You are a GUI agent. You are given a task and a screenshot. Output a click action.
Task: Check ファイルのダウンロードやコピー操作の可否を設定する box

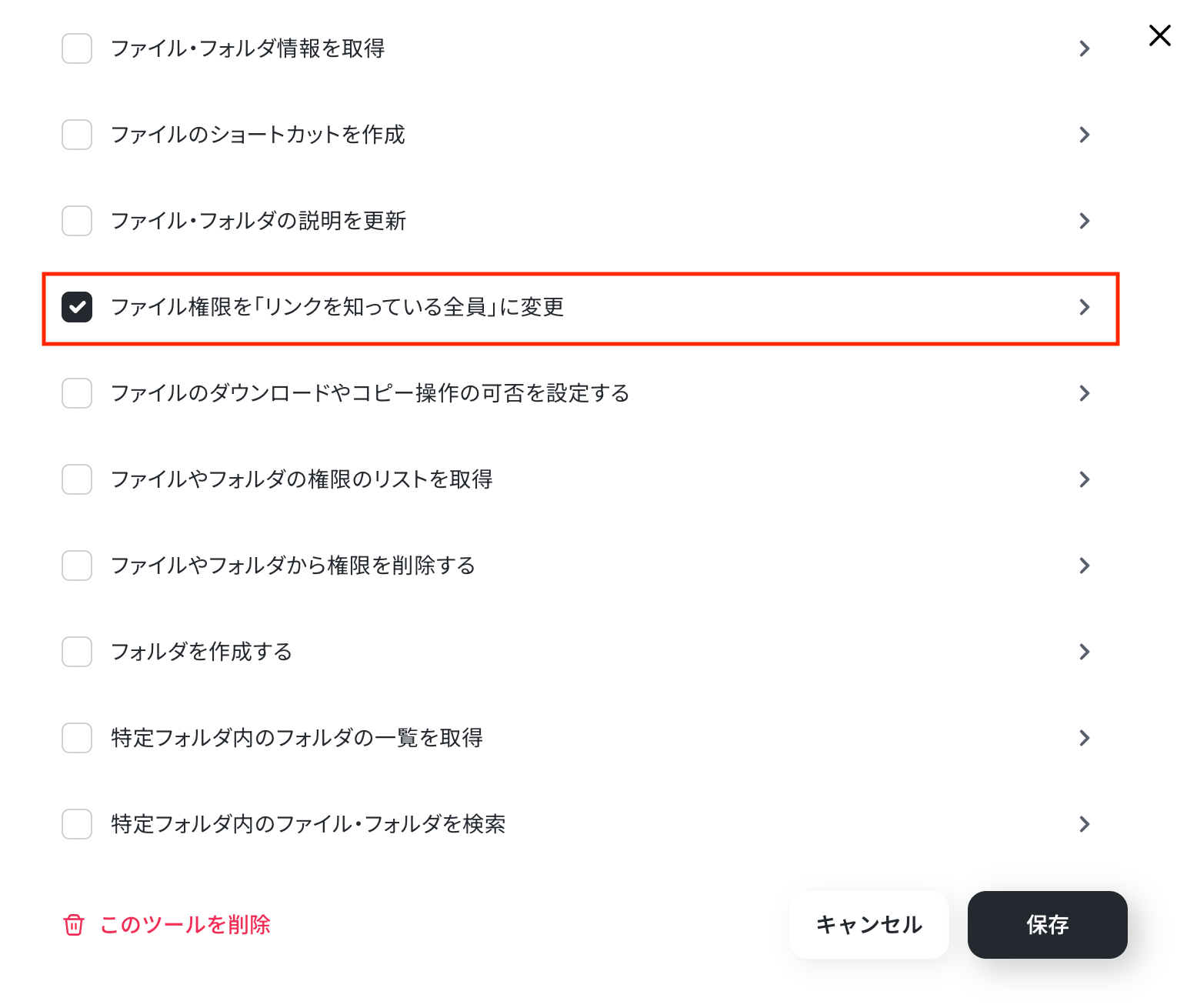tap(77, 393)
